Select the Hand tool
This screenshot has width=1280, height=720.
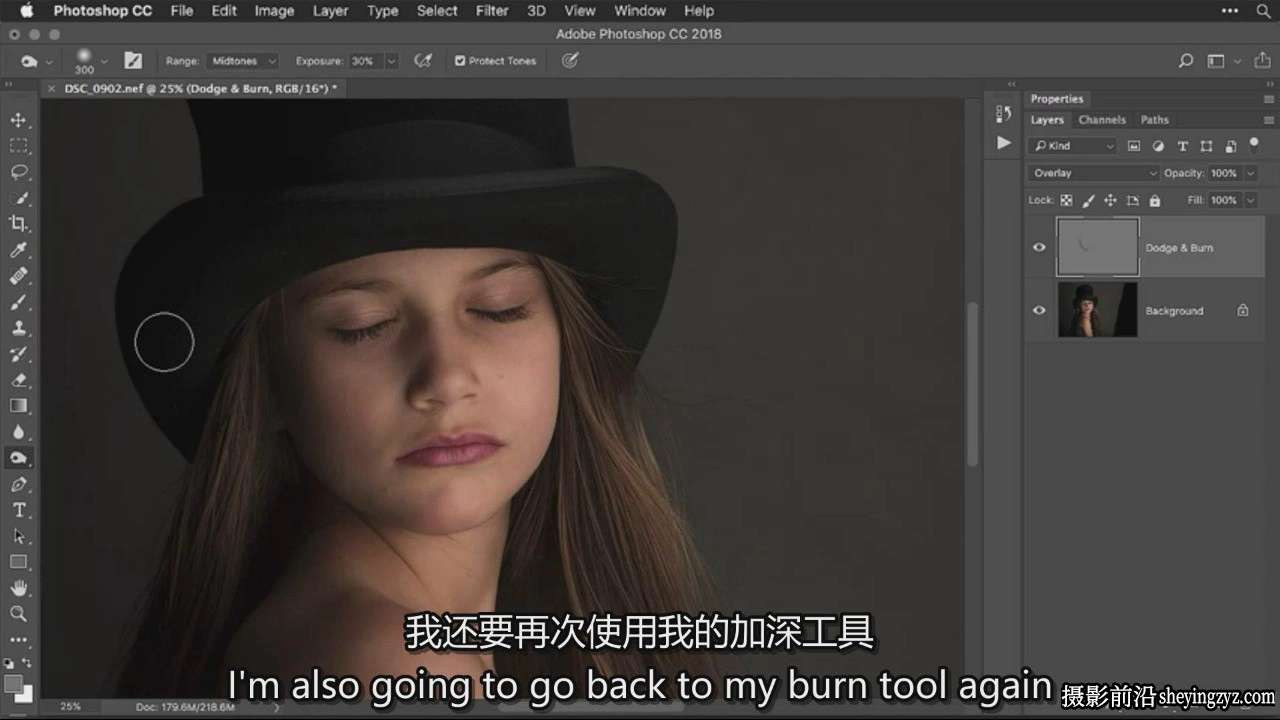coord(18,588)
